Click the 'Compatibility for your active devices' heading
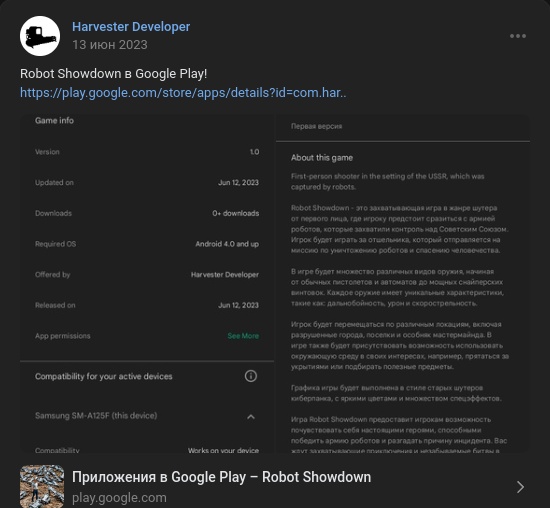 (104, 376)
